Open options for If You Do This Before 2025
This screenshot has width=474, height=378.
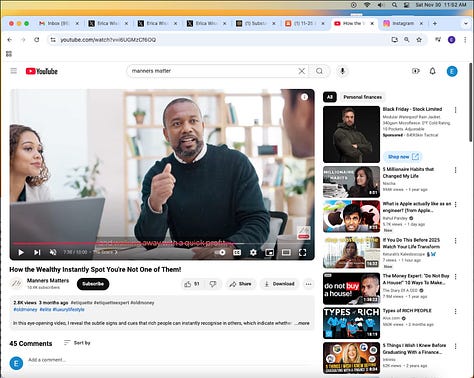pyautogui.click(x=456, y=241)
